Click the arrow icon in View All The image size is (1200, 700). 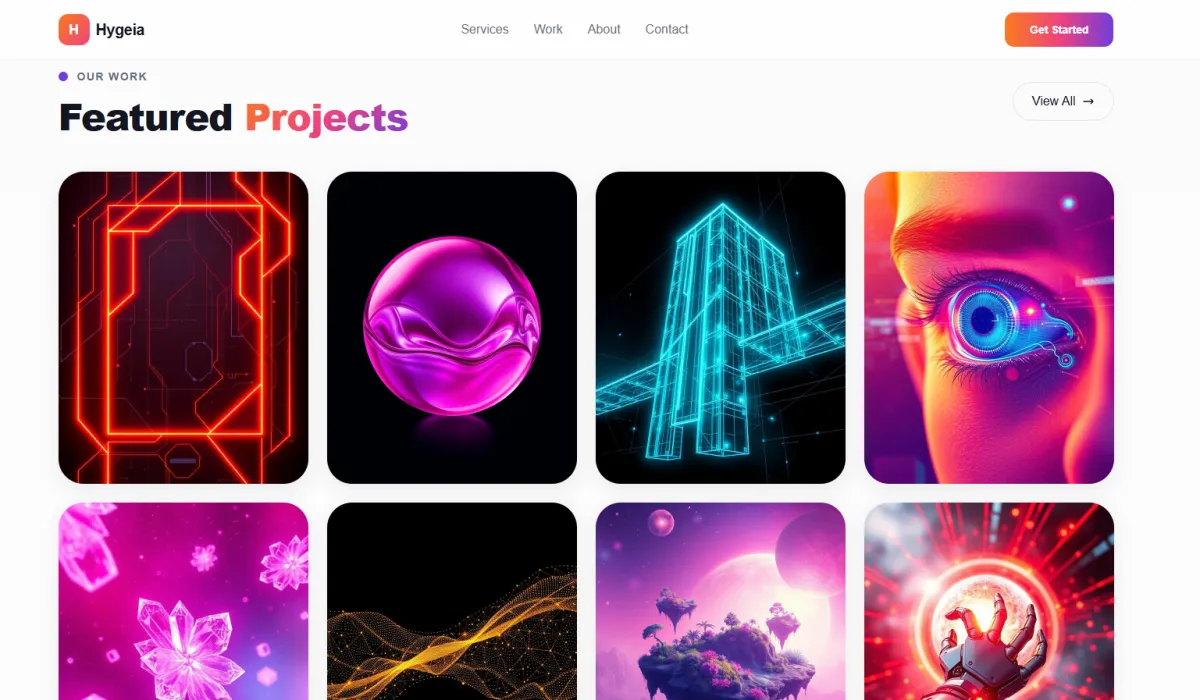coord(1089,101)
